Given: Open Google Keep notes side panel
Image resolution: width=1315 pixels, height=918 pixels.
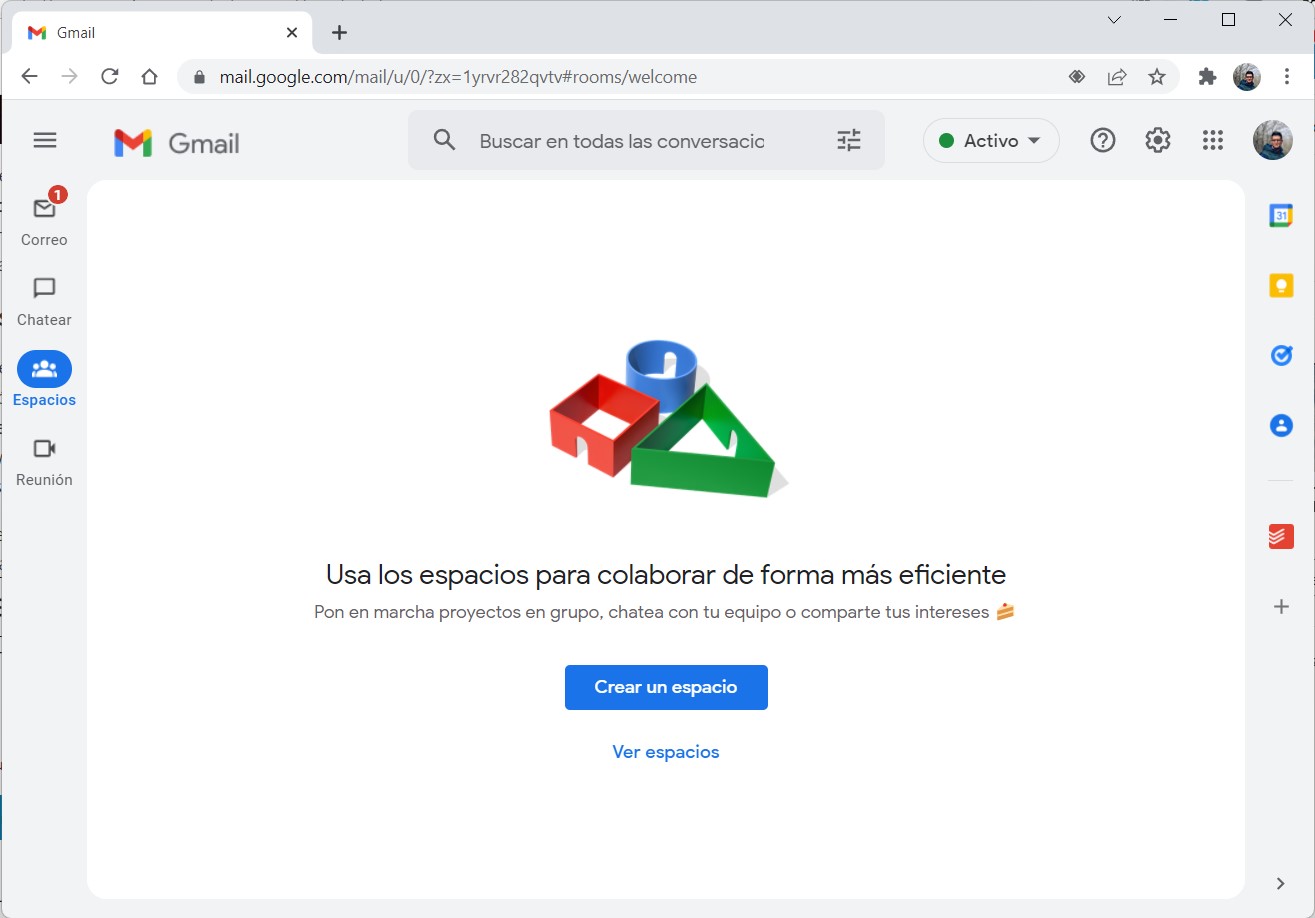Looking at the screenshot, I should tap(1281, 285).
